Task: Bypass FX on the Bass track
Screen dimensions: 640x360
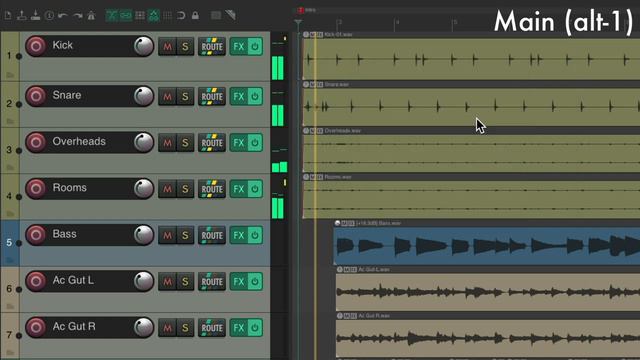Action: (255, 235)
